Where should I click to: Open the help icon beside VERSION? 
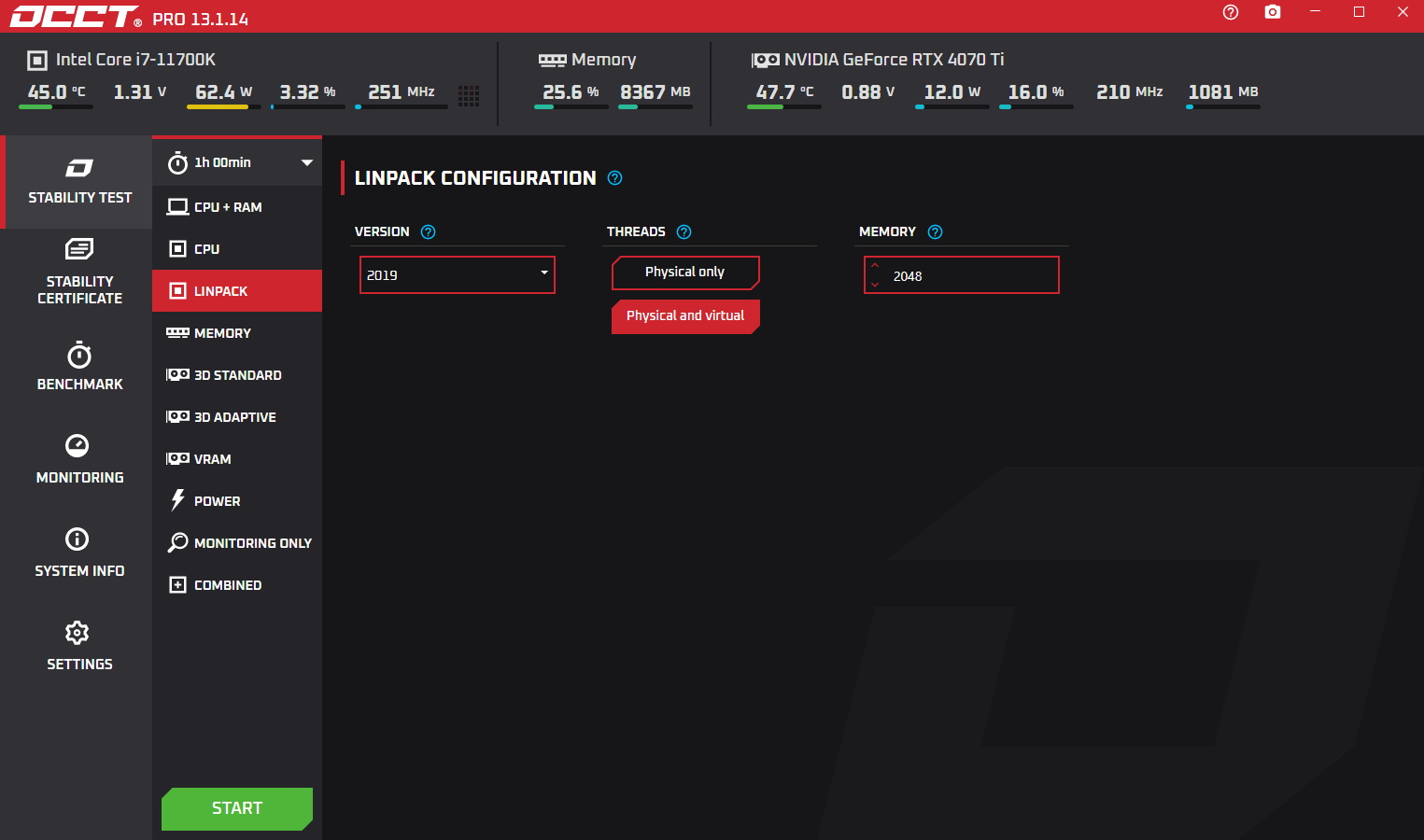[x=428, y=232]
